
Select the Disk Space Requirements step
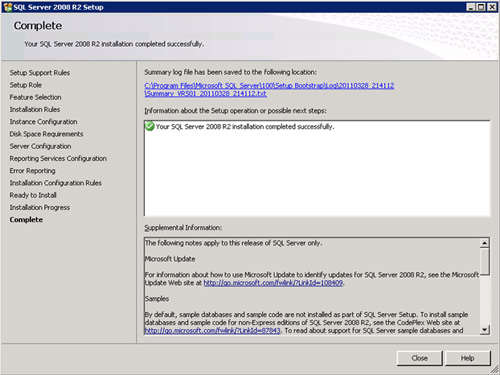click(x=46, y=134)
